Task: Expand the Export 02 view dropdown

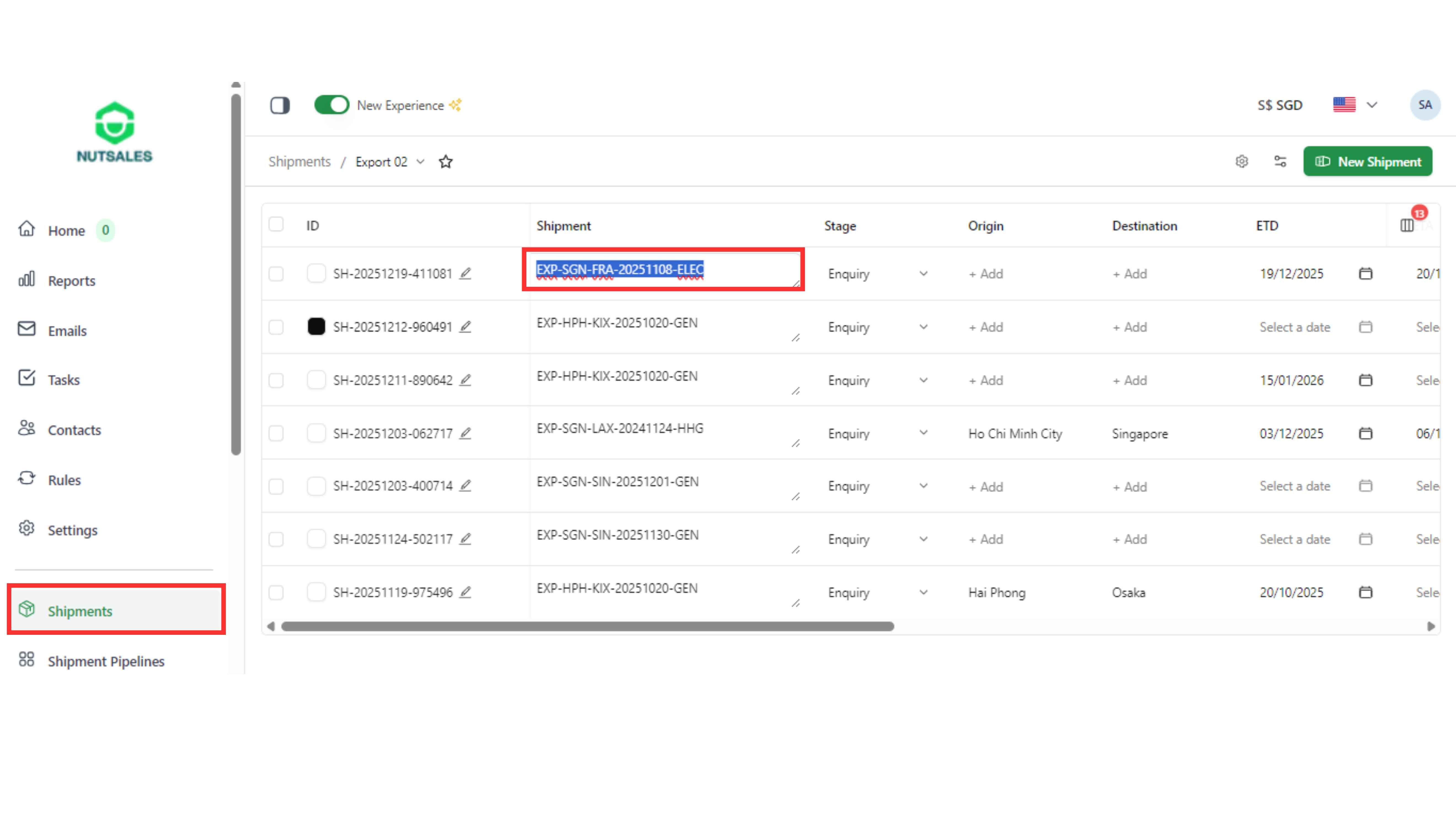Action: 420,162
